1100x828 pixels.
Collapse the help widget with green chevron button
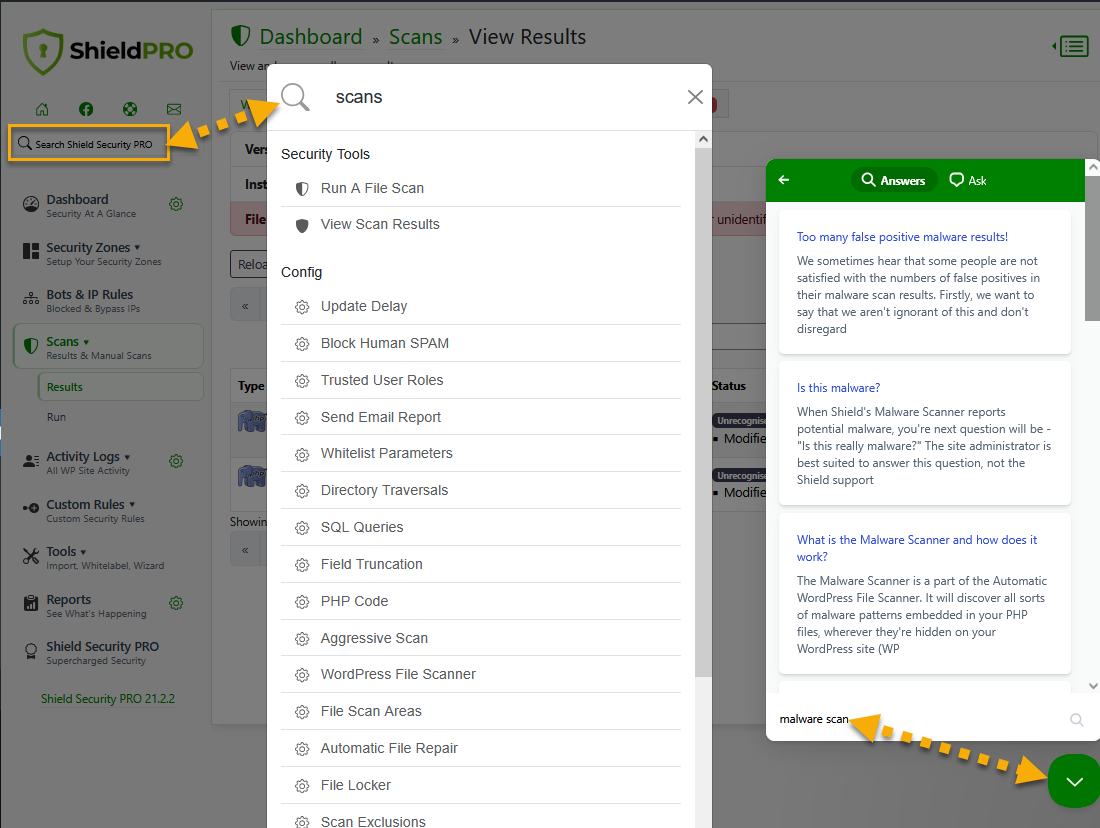1074,781
